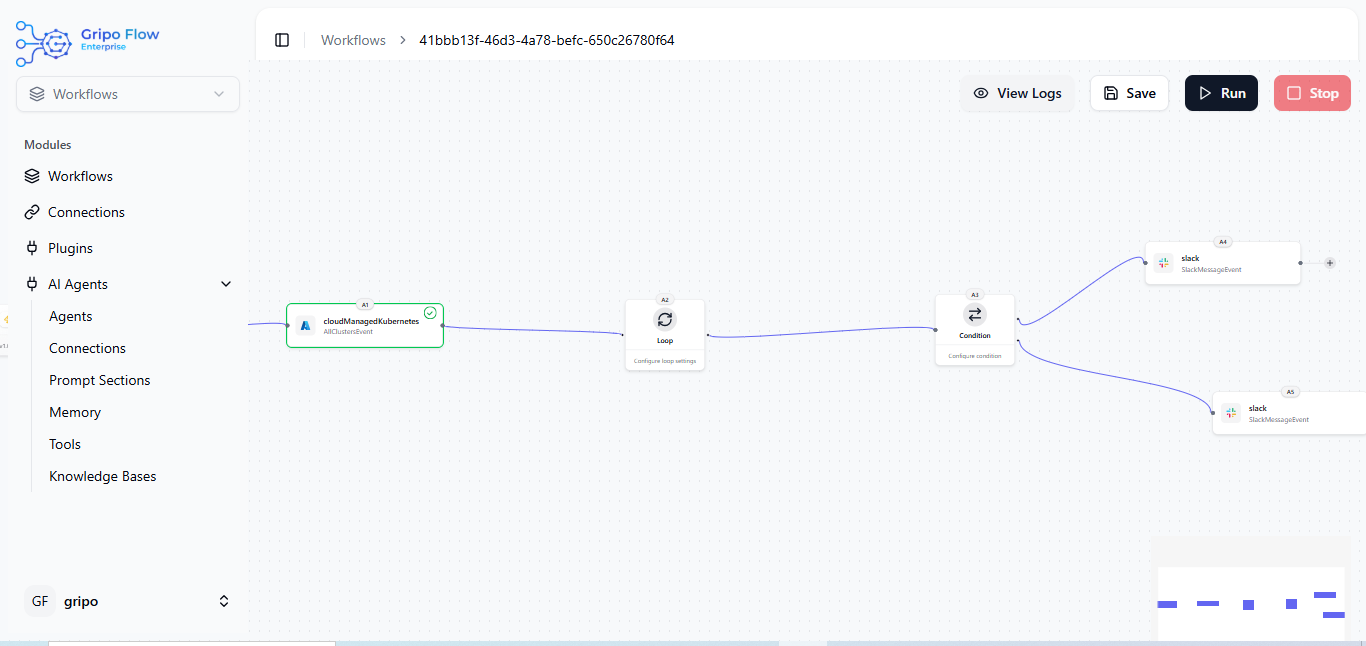
Task: Collapse the AI Agents section chevron
Action: 225,284
